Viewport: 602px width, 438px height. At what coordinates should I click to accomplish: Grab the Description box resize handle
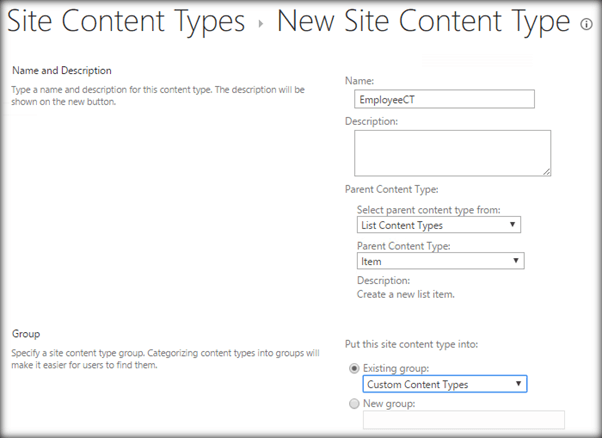pos(547,172)
